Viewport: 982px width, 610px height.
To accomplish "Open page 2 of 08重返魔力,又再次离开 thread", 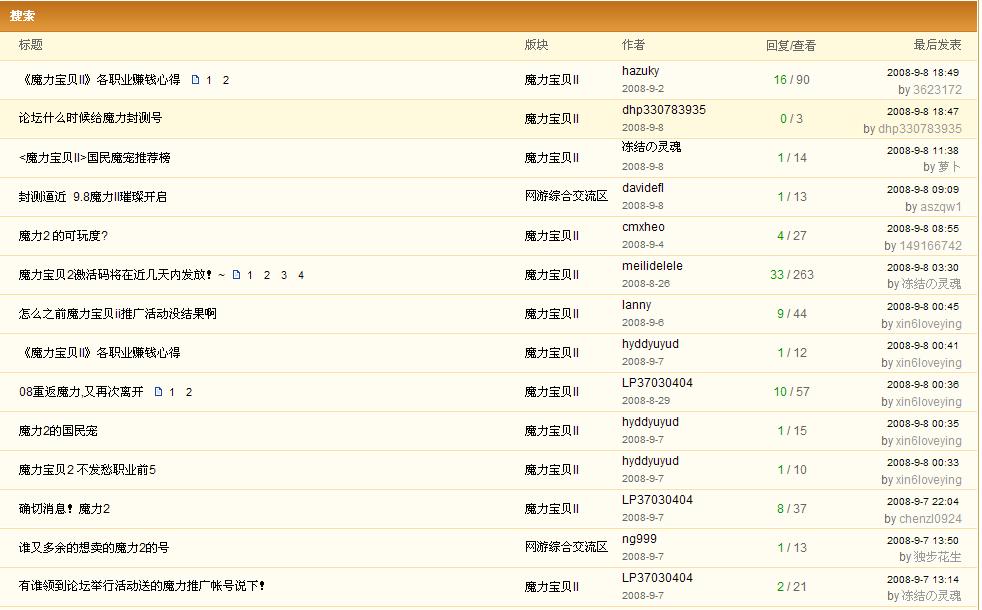I will tap(189, 392).
